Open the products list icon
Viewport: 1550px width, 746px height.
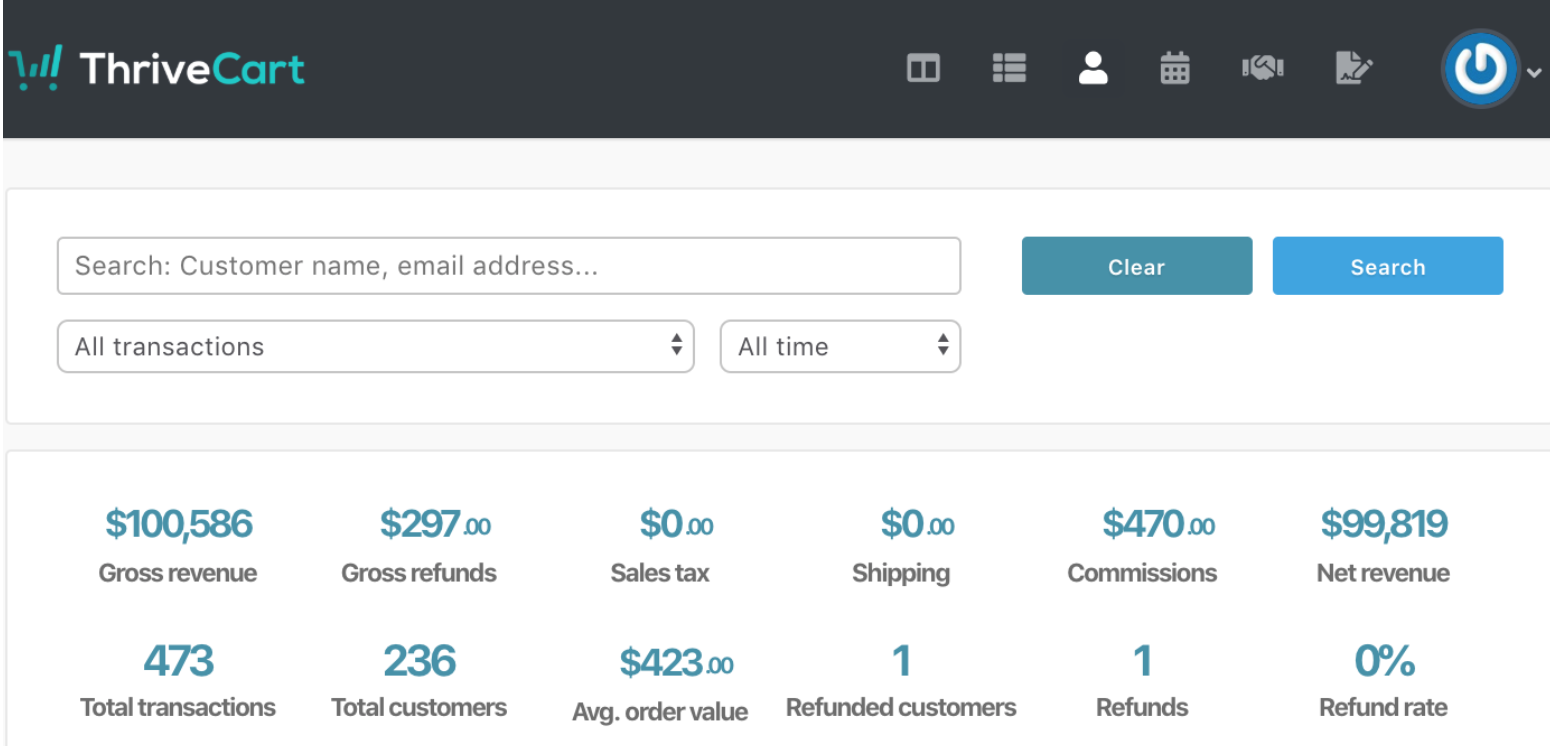click(1008, 69)
